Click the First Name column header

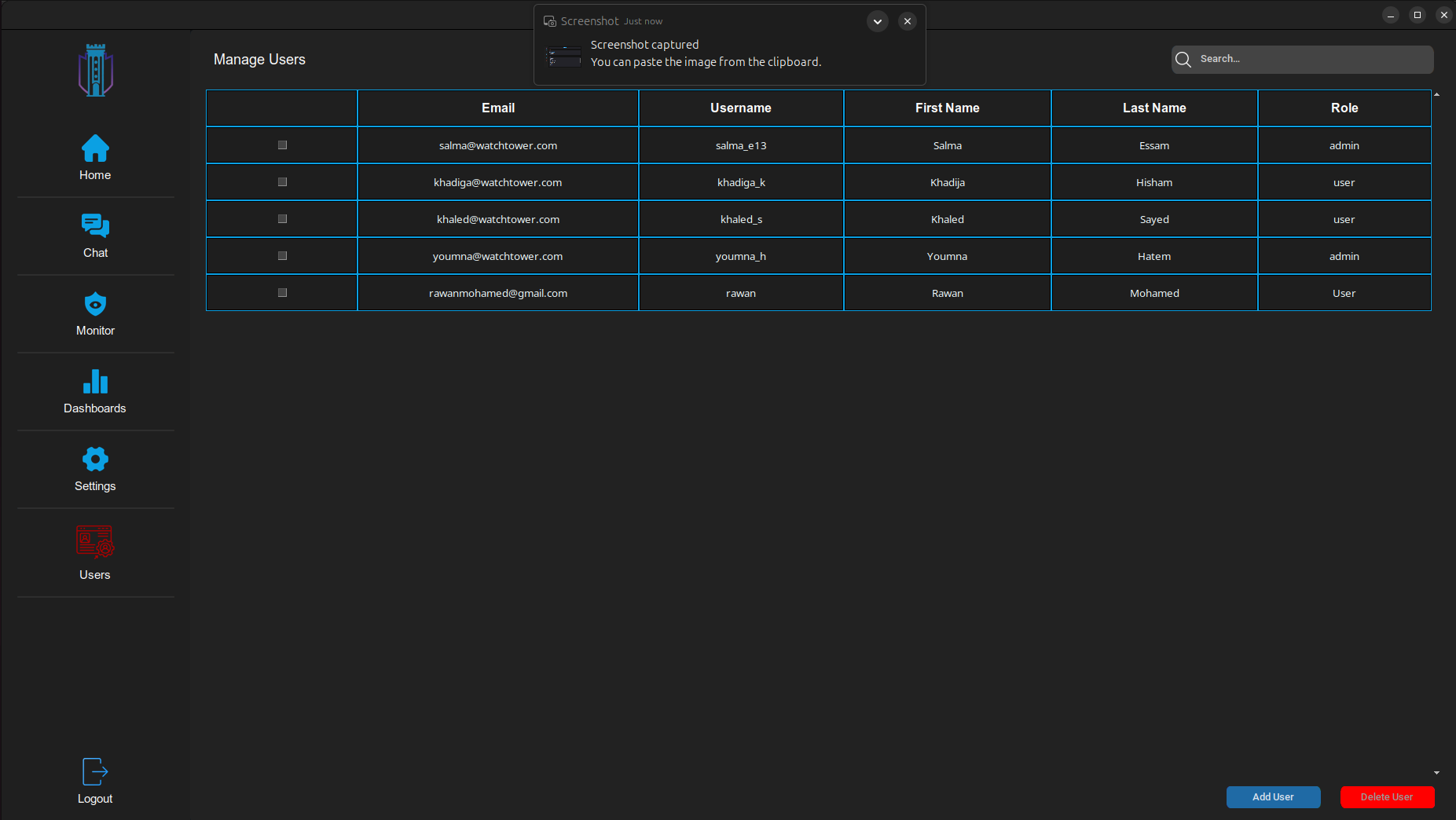(947, 108)
